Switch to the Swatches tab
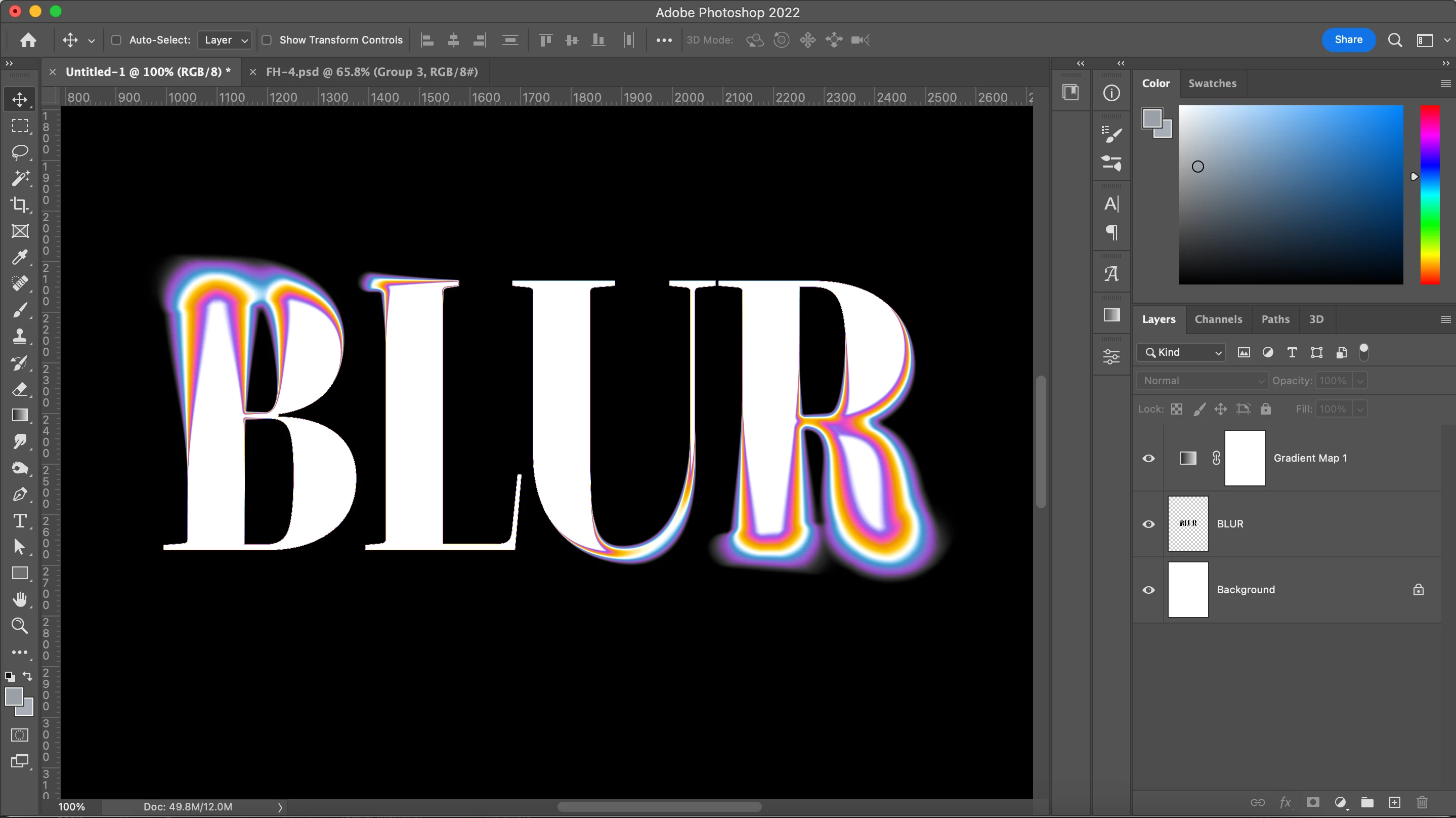 (1212, 83)
